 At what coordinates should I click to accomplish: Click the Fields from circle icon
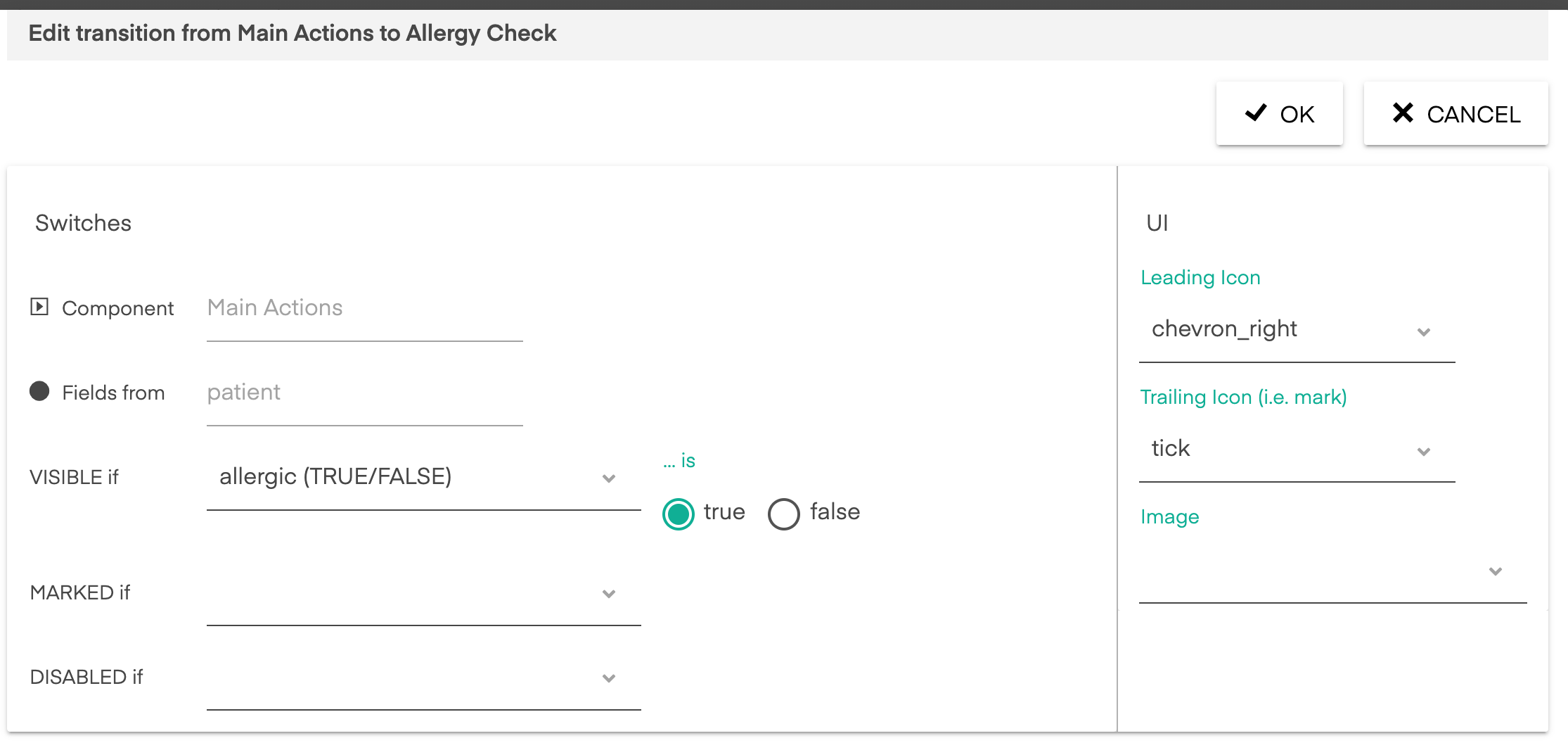point(39,391)
